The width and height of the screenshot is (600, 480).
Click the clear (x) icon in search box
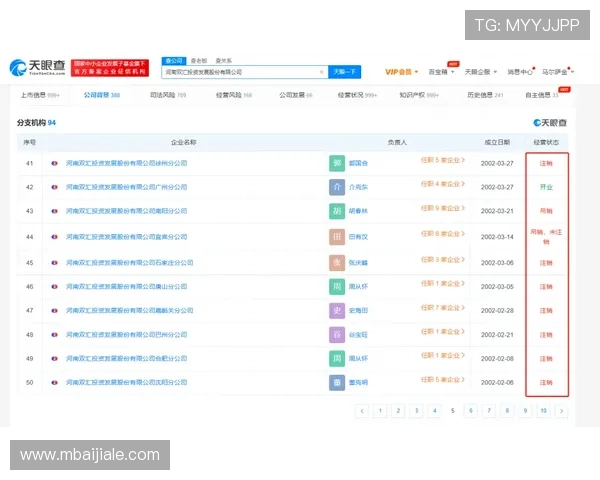(x=321, y=72)
